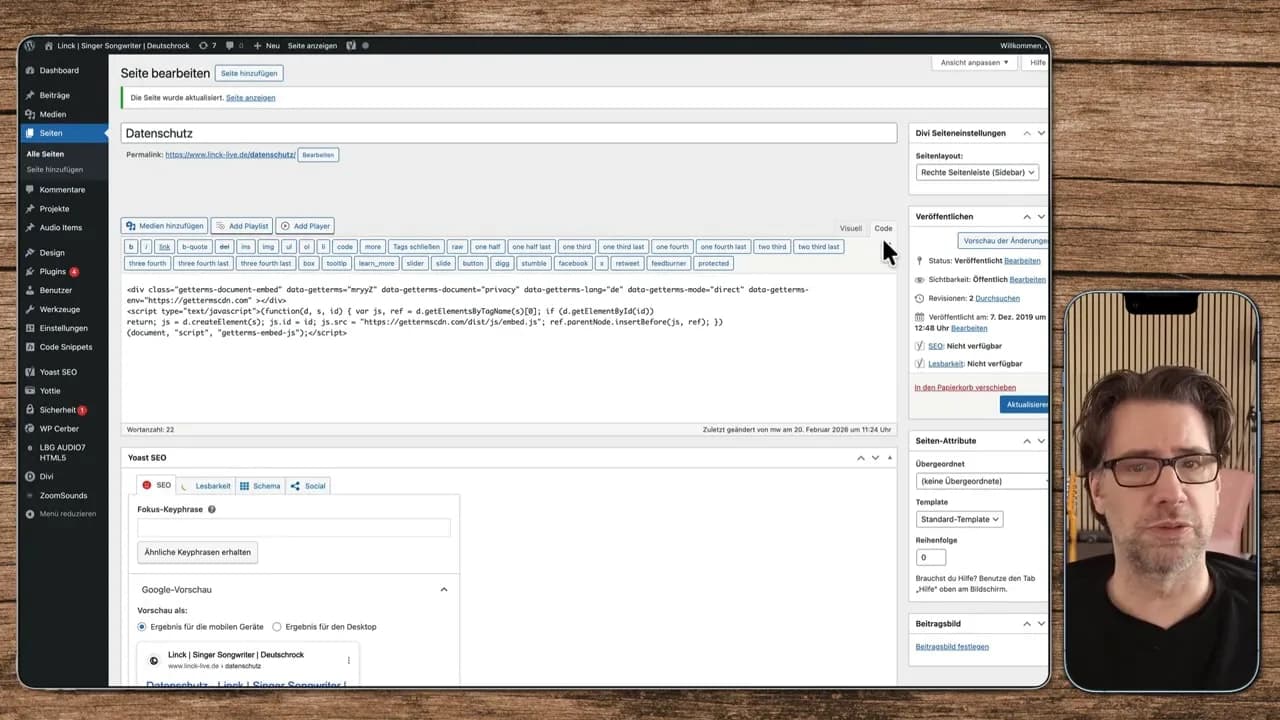Screen dimensions: 1280x720
Task: Insert b-quote quicktag
Action: click(194, 246)
